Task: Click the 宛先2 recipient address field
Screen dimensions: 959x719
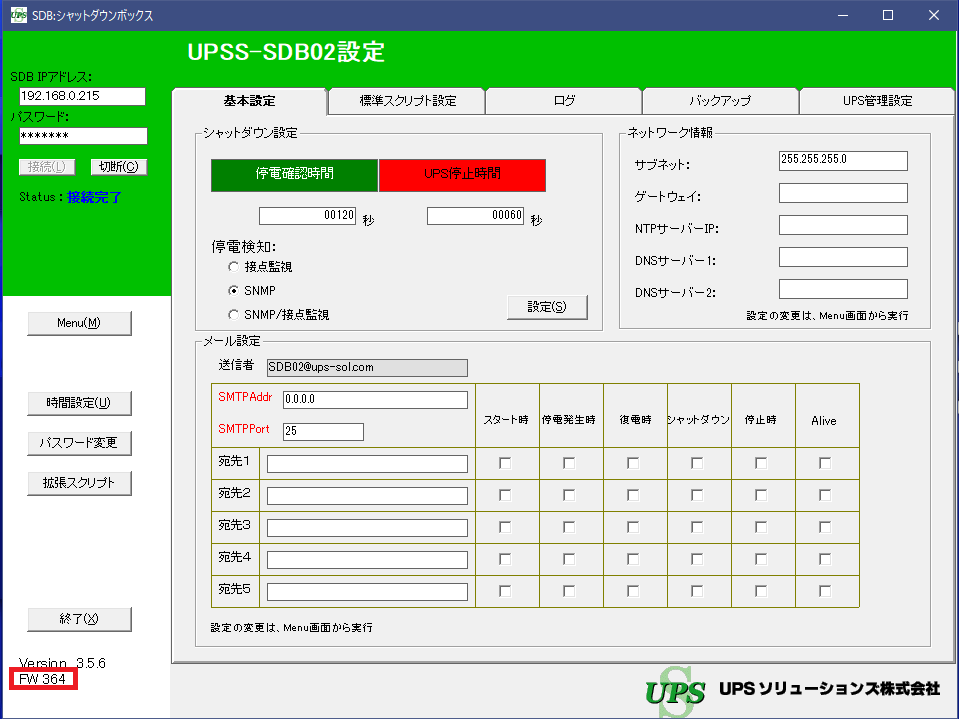Action: point(367,496)
